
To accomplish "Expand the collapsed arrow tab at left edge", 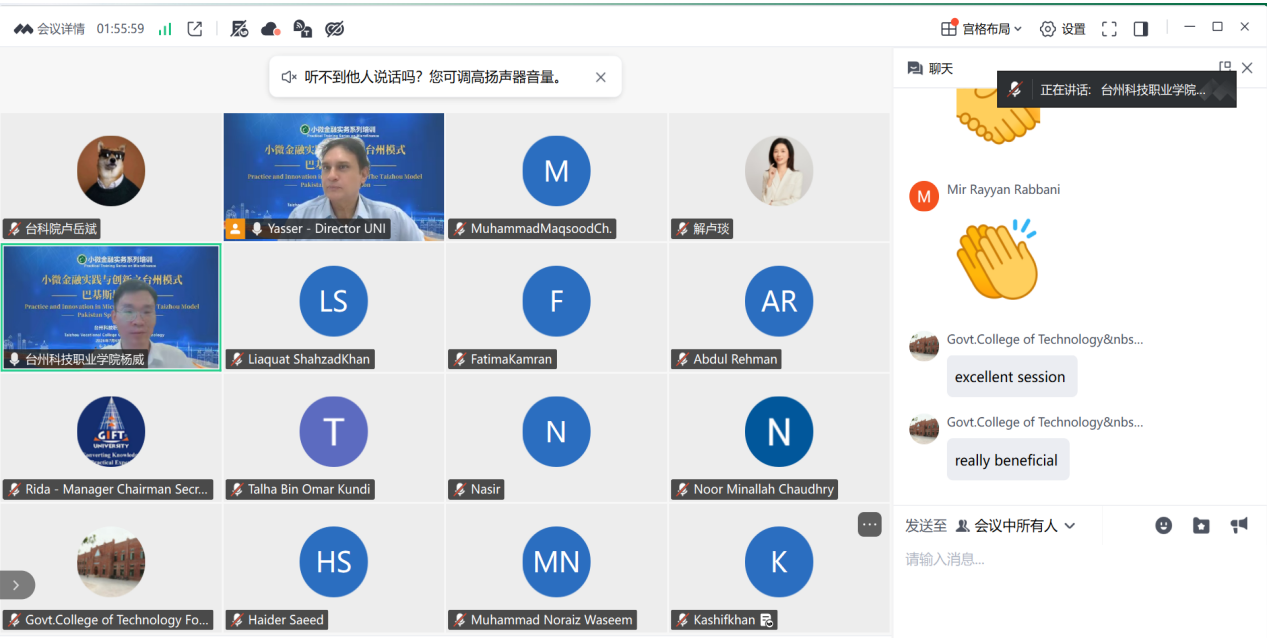I will click(16, 585).
